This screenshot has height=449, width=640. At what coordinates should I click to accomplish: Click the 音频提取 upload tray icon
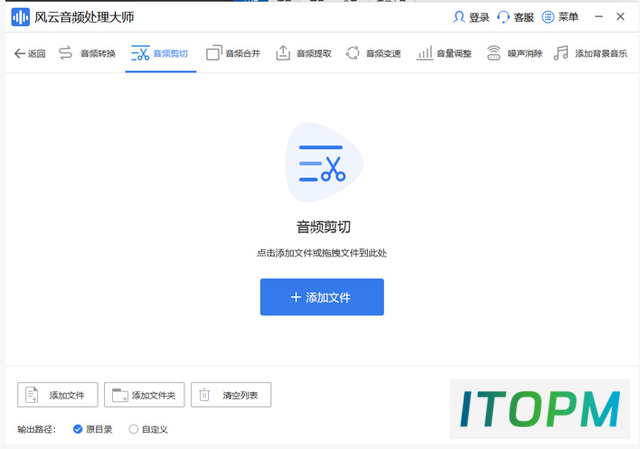[283, 53]
